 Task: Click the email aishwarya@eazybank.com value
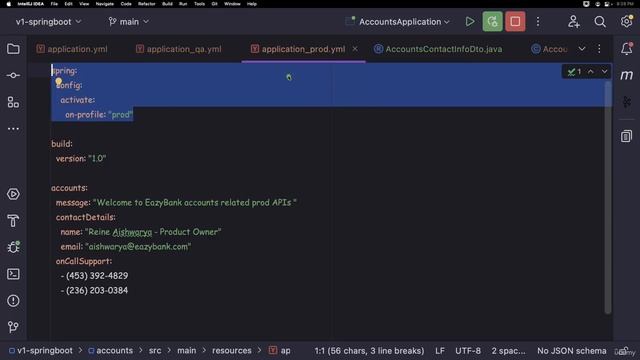(138, 247)
